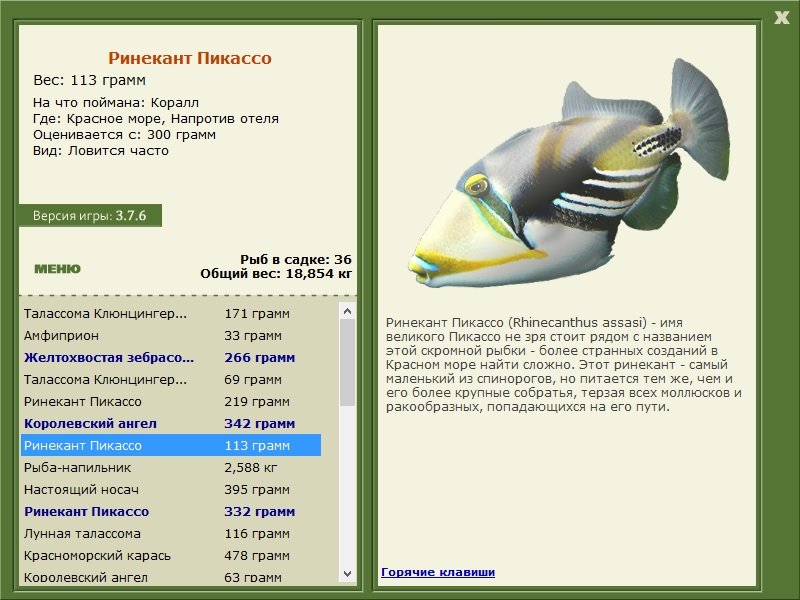Click the fish list scroll down arrow
The height and width of the screenshot is (600, 800).
347,574
